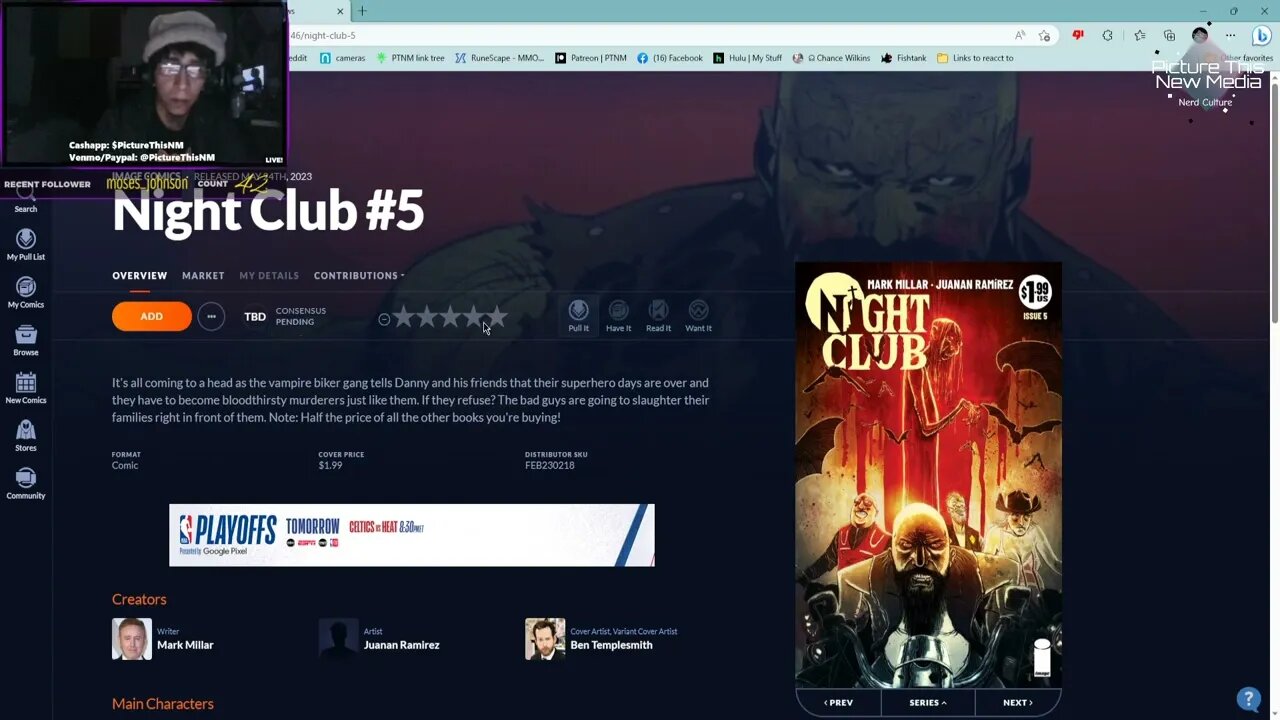
Task: Open My Pull List in sidebar
Action: [26, 245]
